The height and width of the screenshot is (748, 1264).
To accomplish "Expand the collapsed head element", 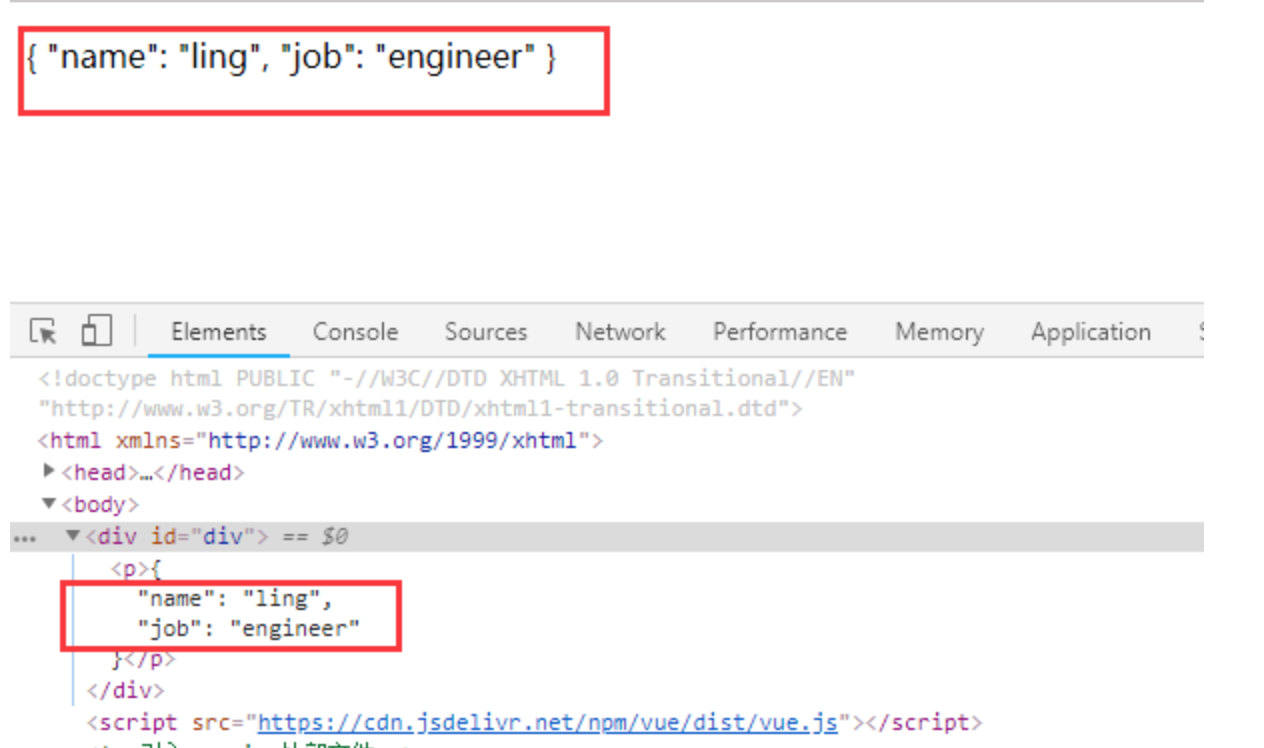I will [x=50, y=471].
